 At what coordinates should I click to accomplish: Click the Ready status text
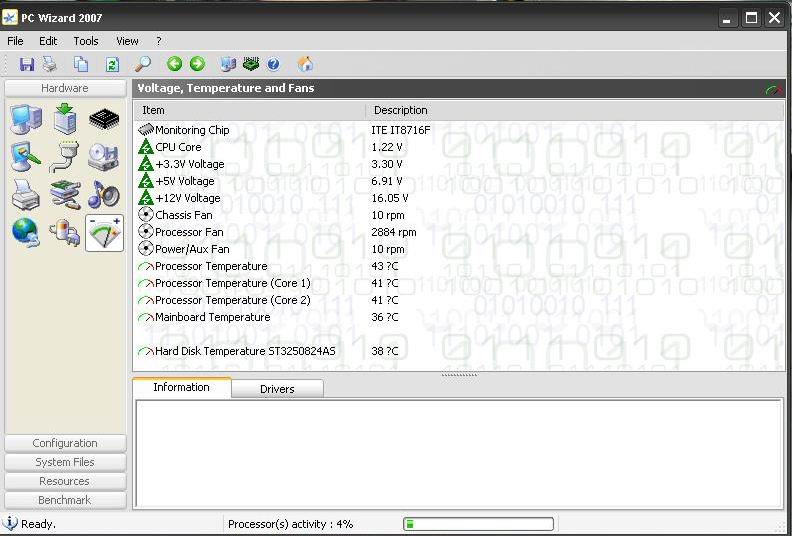click(38, 524)
